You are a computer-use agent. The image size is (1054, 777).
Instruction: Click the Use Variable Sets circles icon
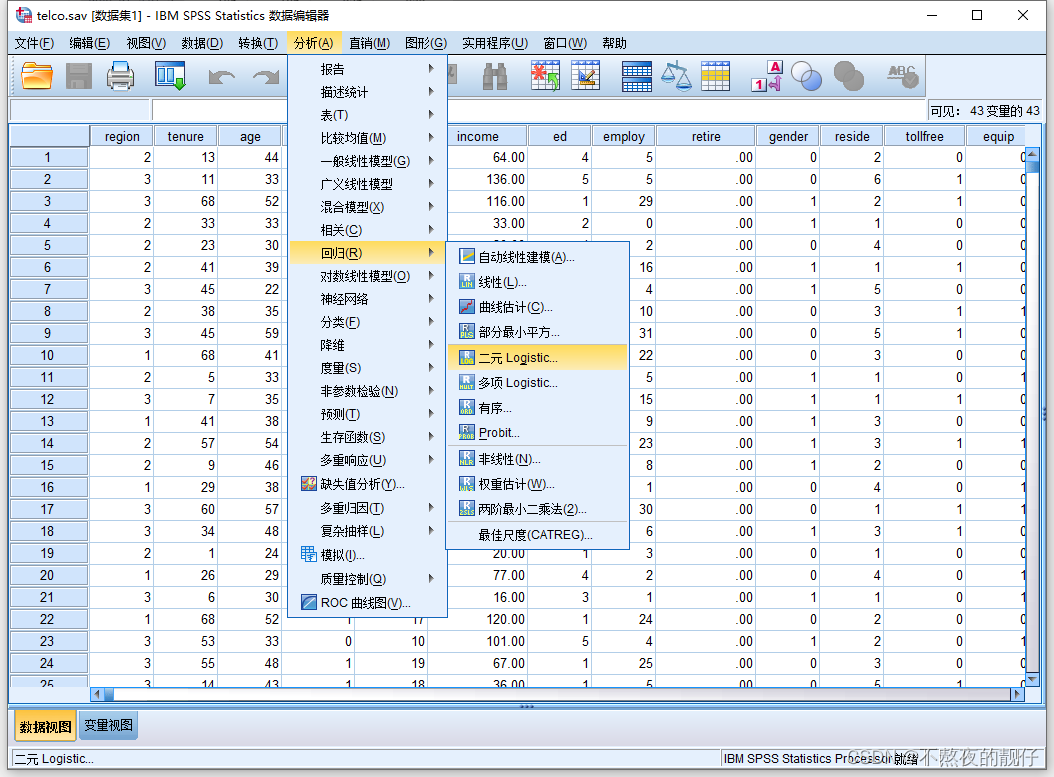807,76
